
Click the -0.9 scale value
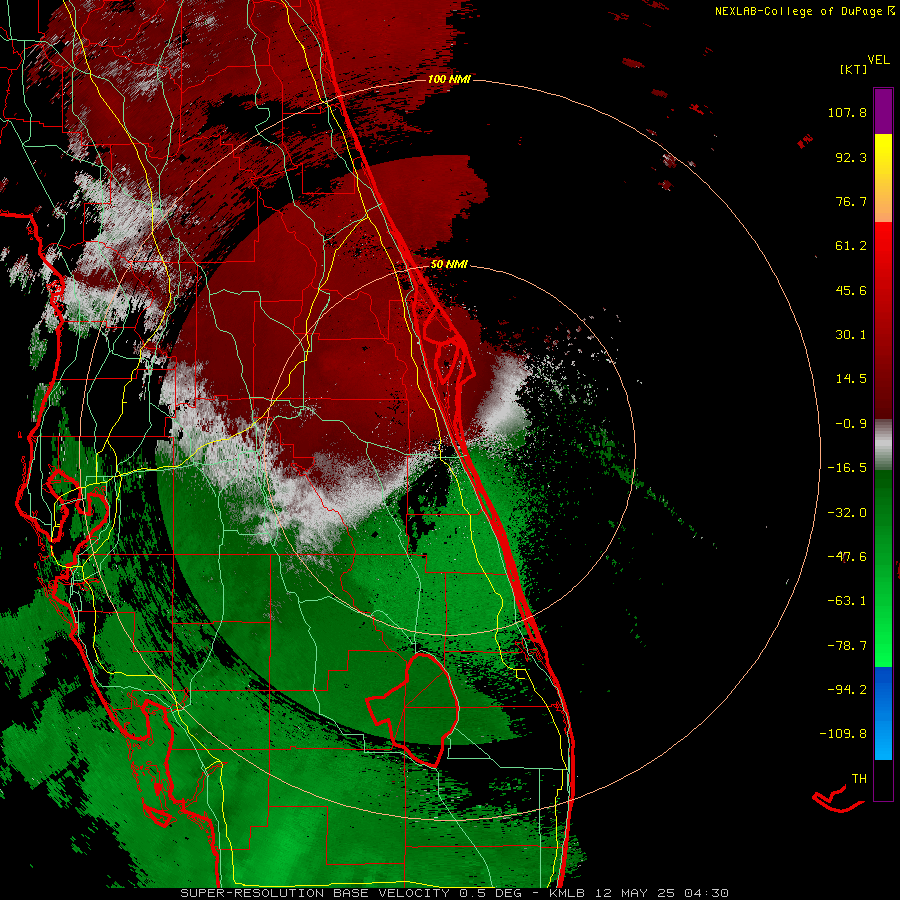(x=851, y=424)
